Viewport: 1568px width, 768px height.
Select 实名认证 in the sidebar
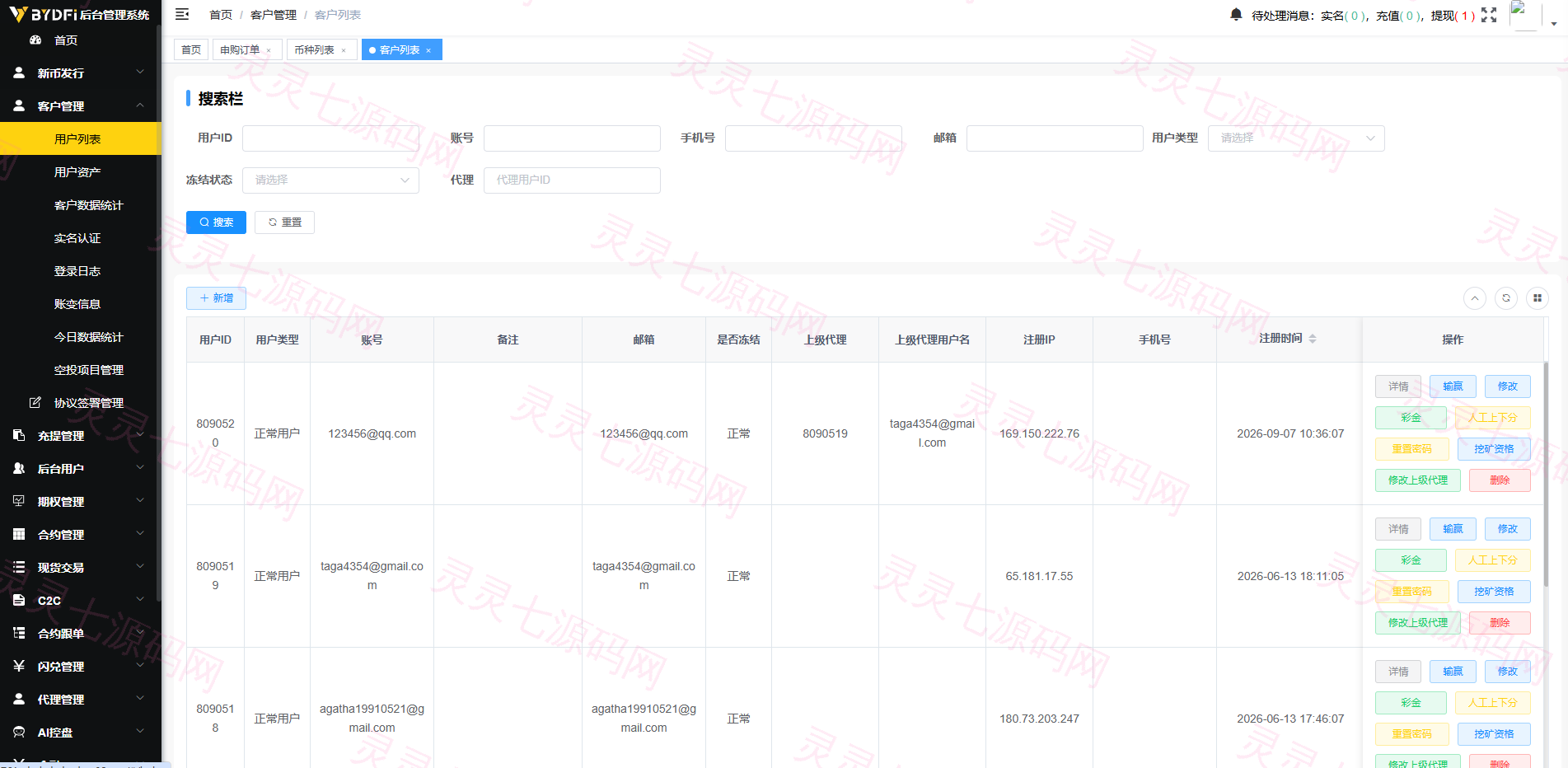point(81,237)
